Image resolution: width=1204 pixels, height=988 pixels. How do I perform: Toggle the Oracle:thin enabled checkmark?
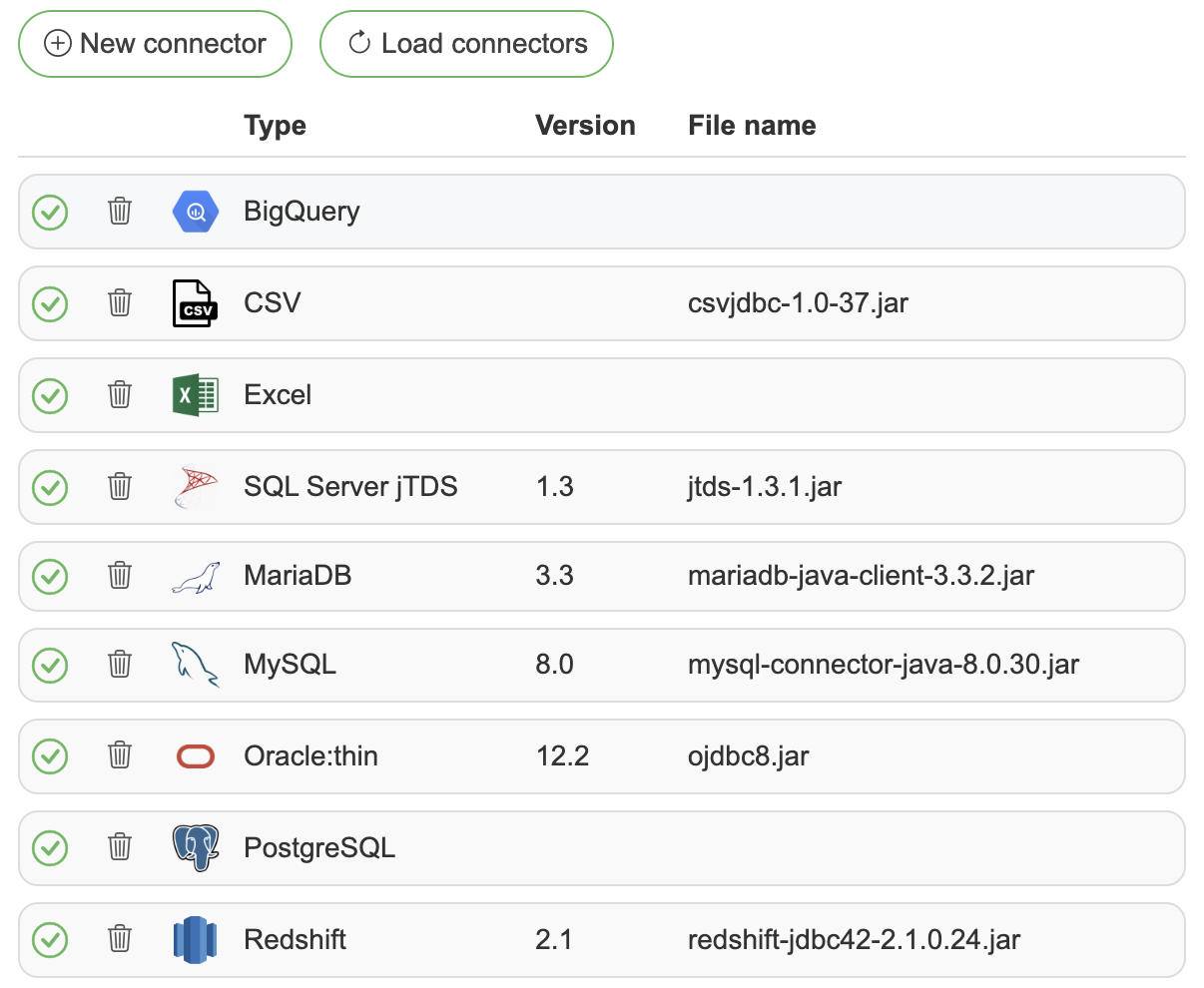point(50,756)
